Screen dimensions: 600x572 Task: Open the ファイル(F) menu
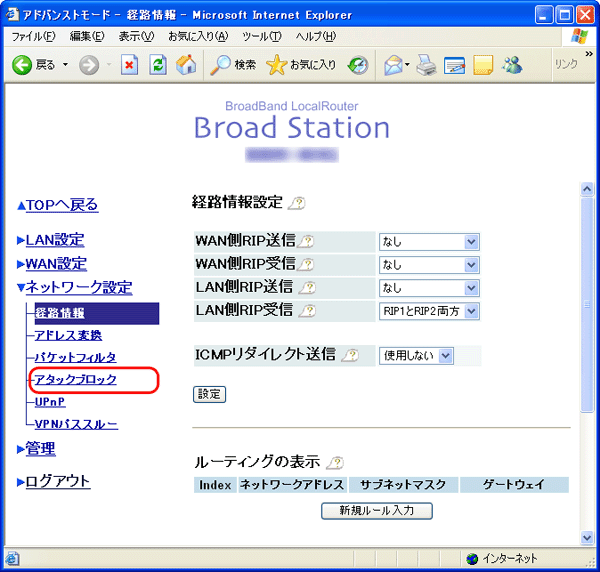coord(33,36)
